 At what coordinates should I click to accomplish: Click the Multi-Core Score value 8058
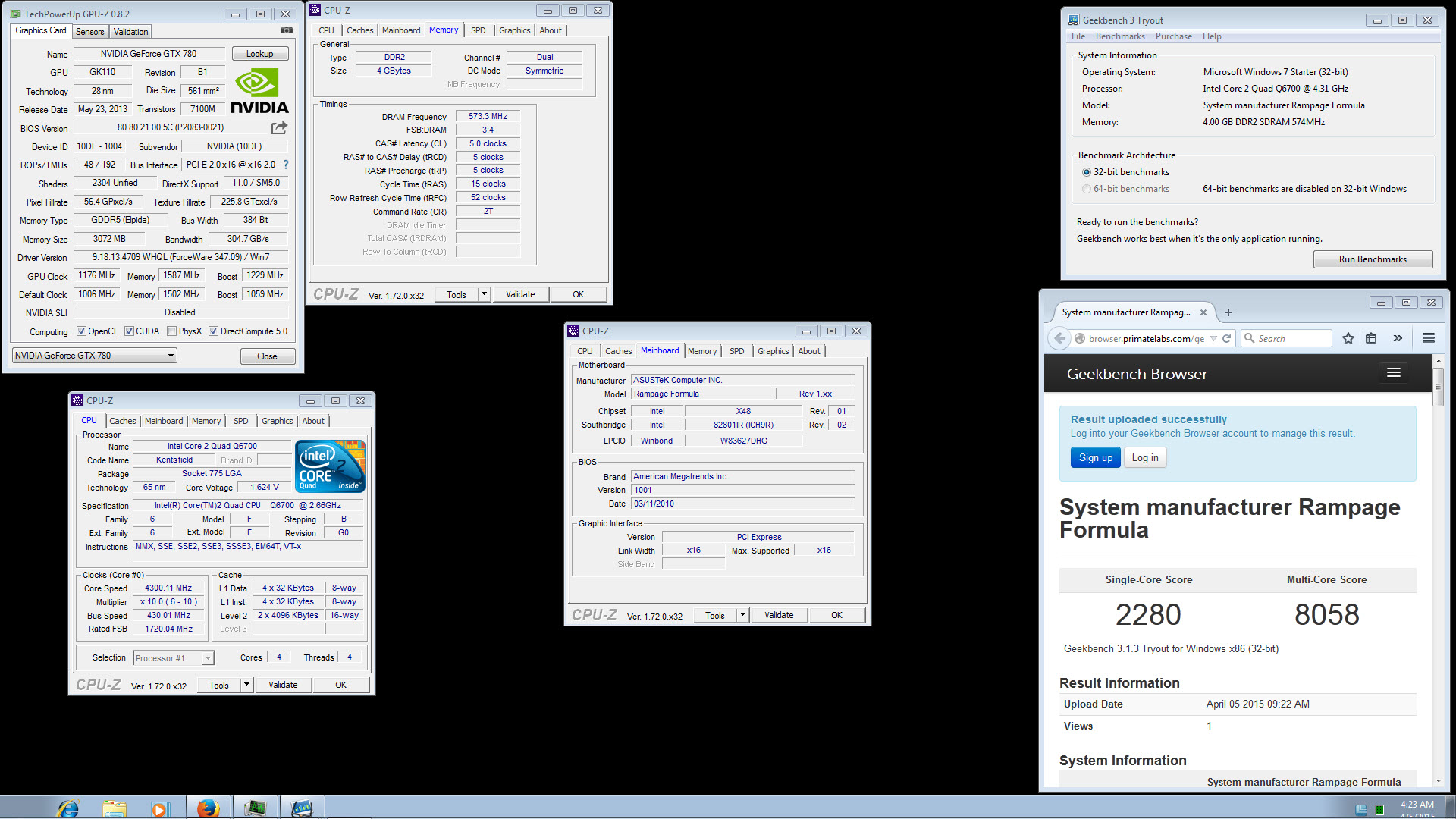pyautogui.click(x=1326, y=614)
